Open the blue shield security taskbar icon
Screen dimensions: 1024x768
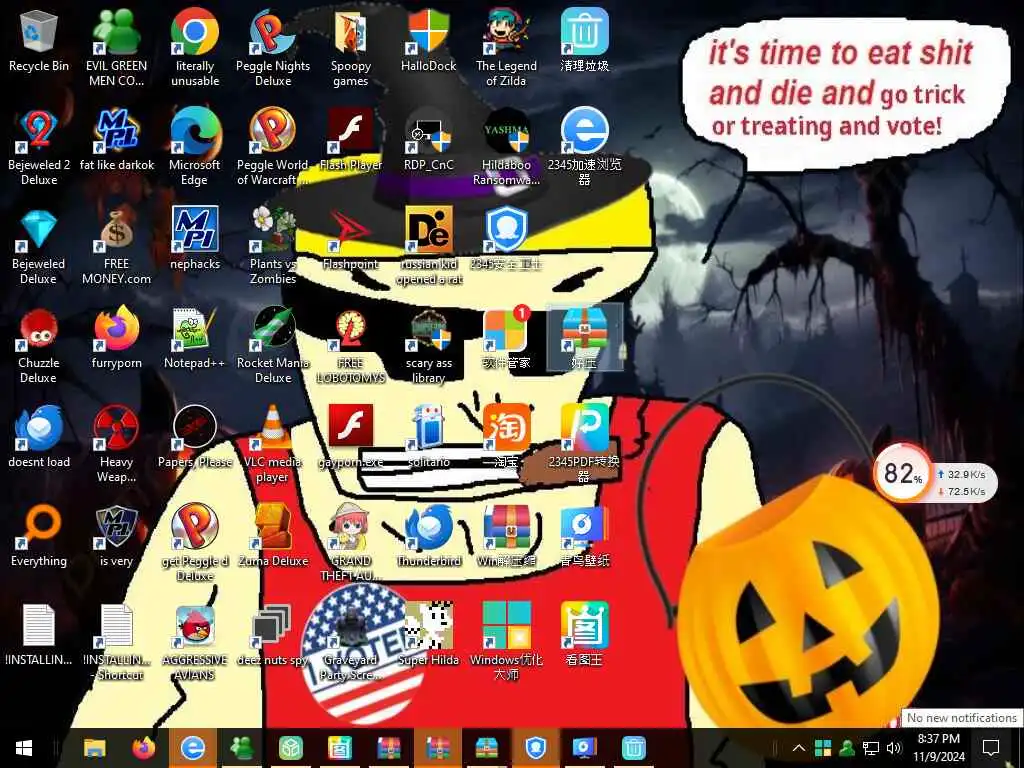pos(535,748)
